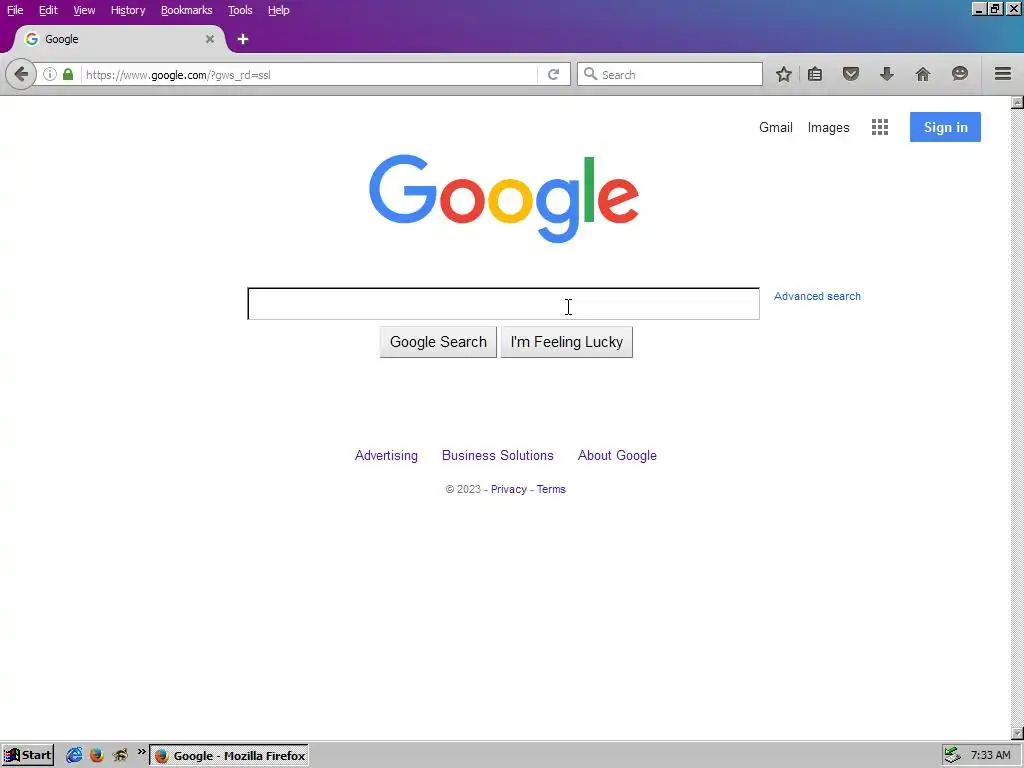Go to the Home page icon

tap(922, 74)
